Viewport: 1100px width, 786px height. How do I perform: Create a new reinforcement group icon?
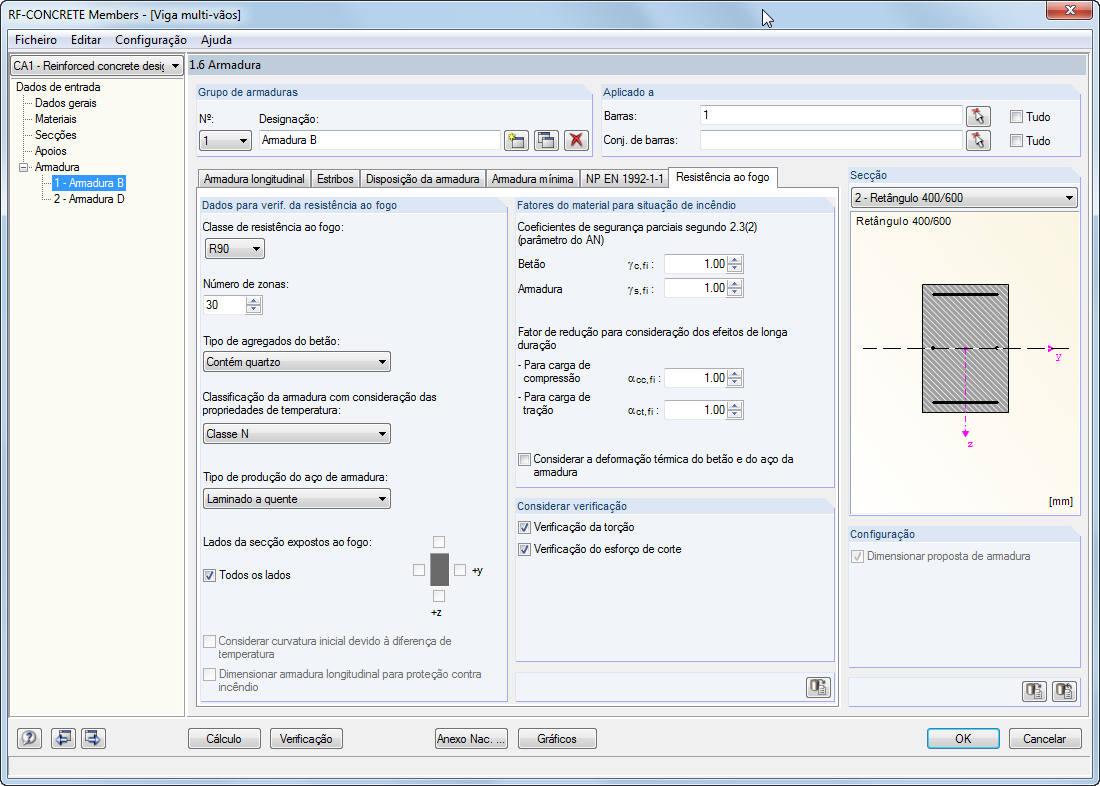click(516, 140)
